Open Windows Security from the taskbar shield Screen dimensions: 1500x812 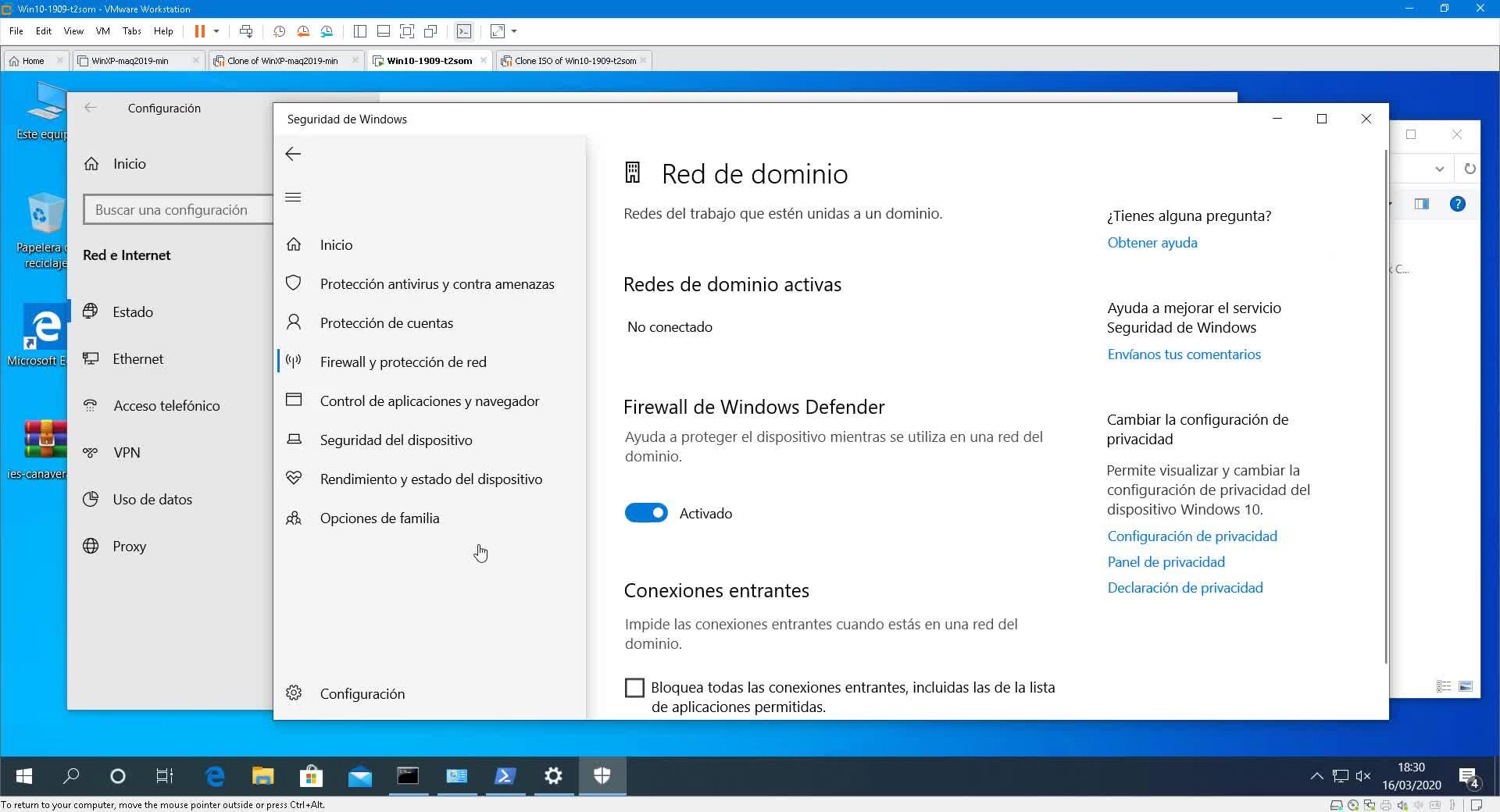[x=602, y=775]
